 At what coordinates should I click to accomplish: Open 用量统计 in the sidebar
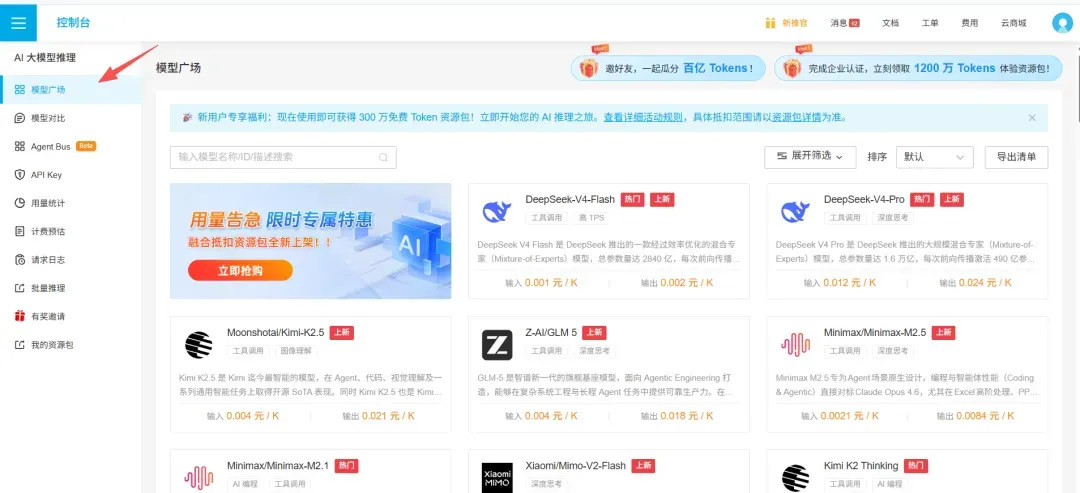[x=70, y=203]
